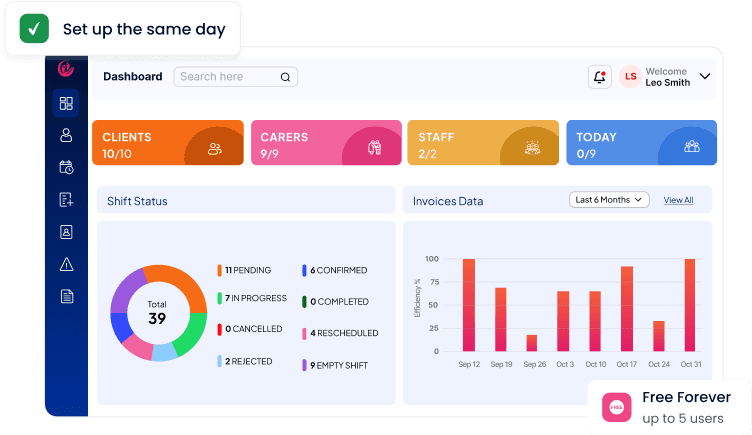Click the purple Empty Shift legend swatch
The width and height of the screenshot is (752, 435).
pos(304,365)
